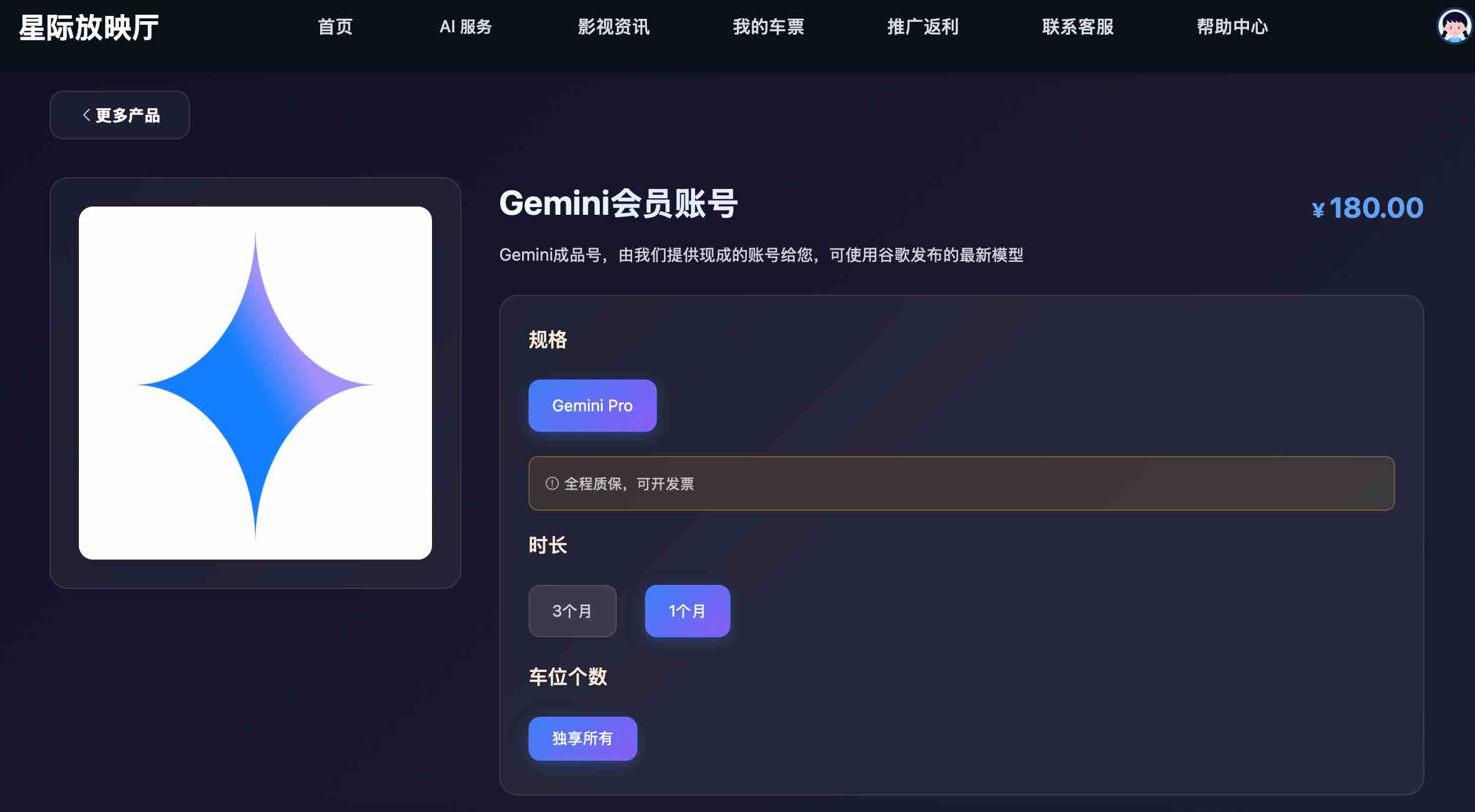Image resolution: width=1475 pixels, height=812 pixels.
Task: Click the back chevron in 更多产品
Action: click(x=87, y=115)
